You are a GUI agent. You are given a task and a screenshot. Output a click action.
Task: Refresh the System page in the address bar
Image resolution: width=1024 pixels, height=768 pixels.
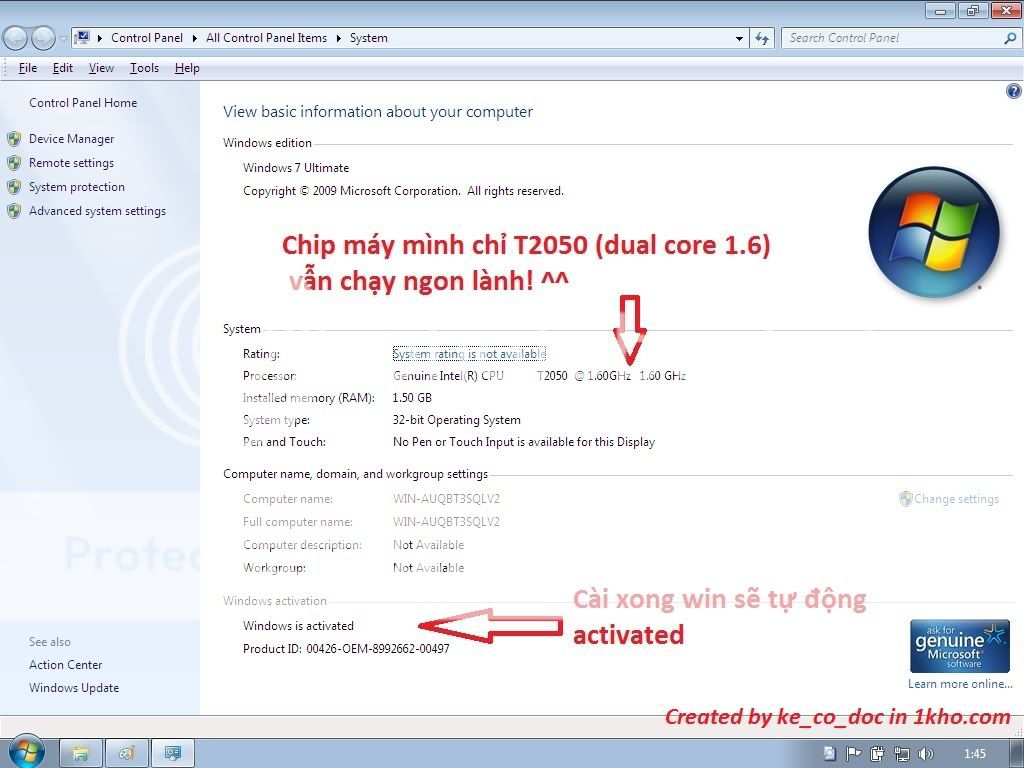pos(761,39)
